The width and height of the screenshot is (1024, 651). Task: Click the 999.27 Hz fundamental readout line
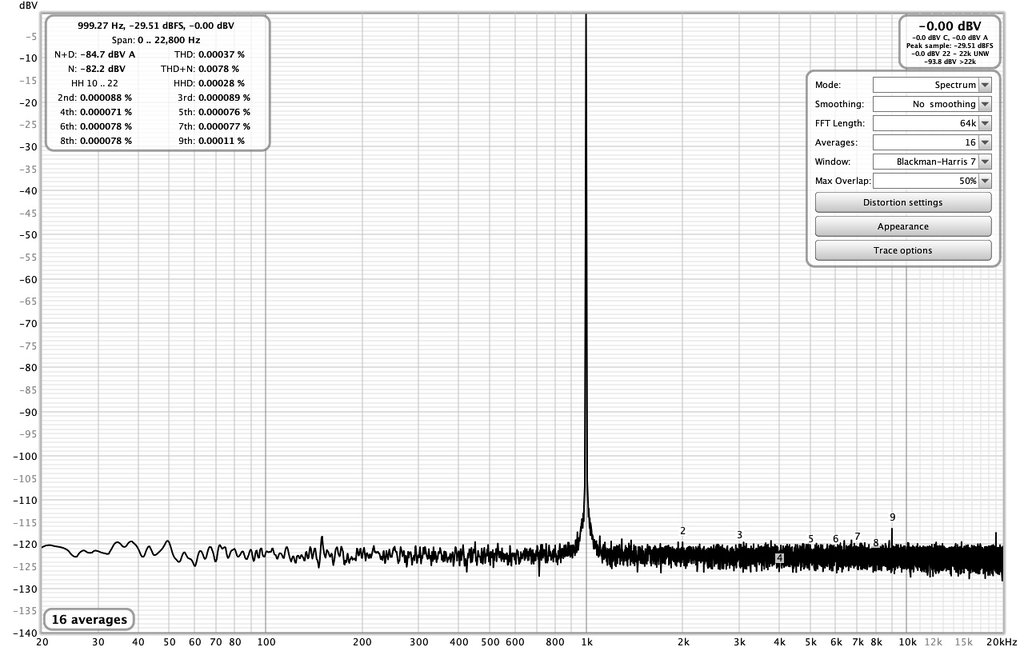click(155, 25)
